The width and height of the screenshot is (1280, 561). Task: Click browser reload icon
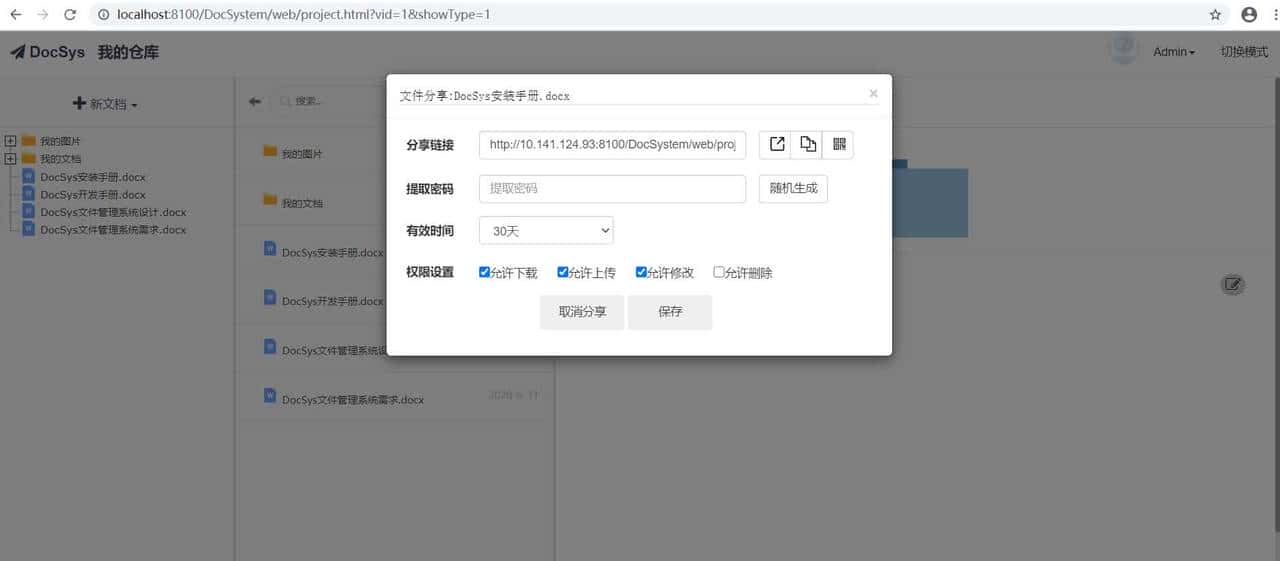click(69, 15)
